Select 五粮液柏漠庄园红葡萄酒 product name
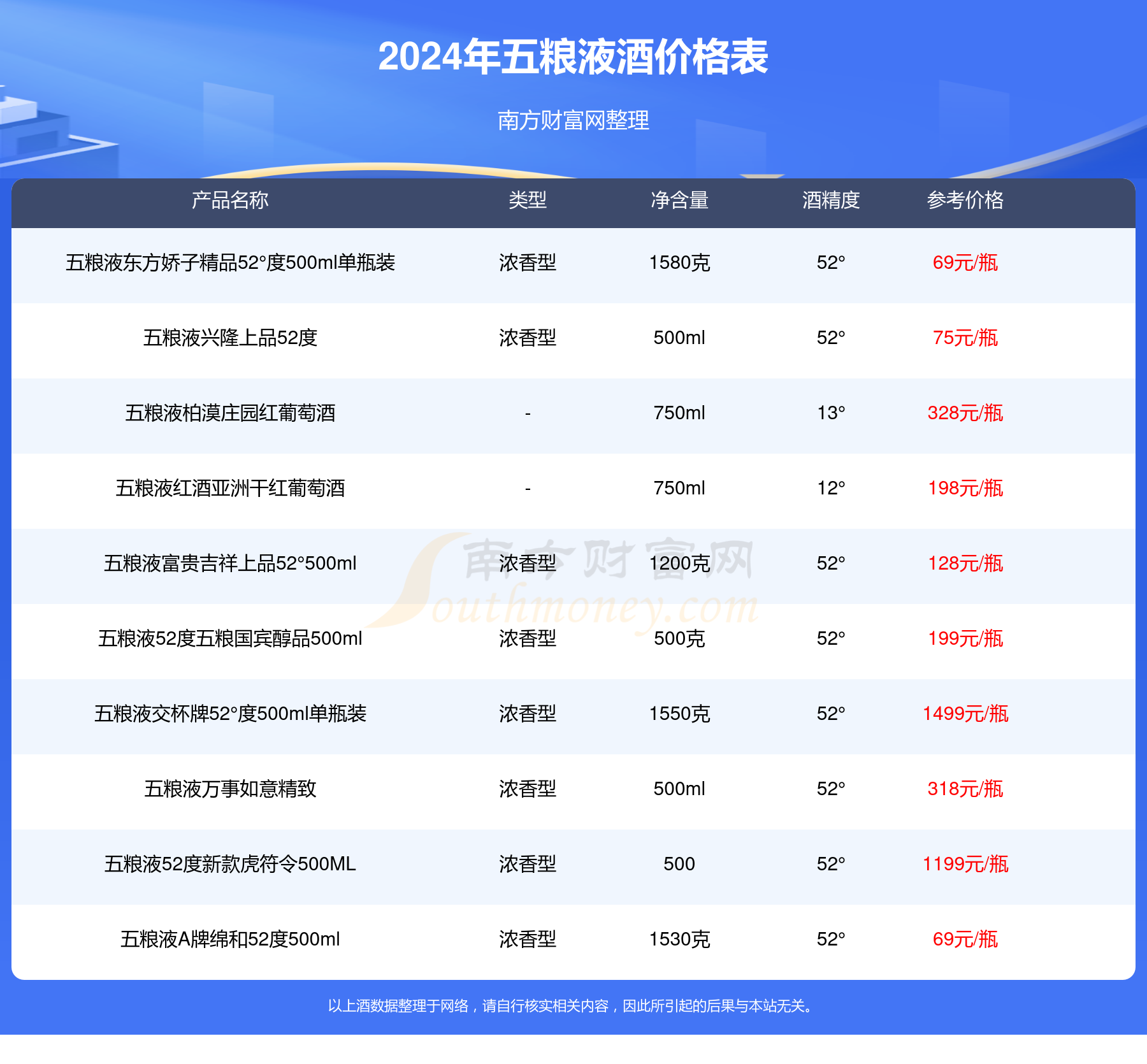 tap(230, 413)
